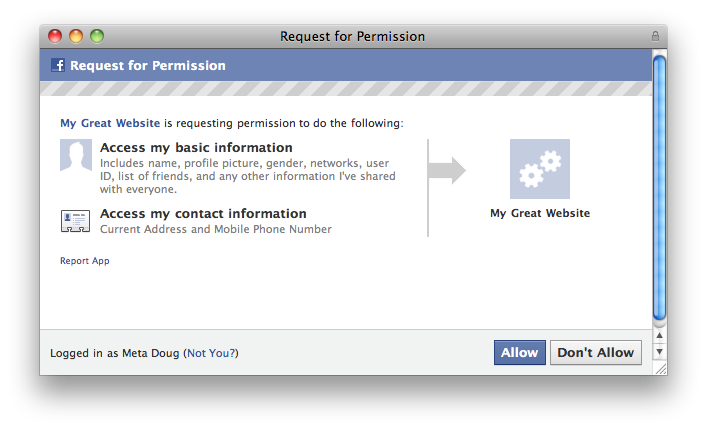The width and height of the screenshot is (707, 430).
Task: Click the lock icon in title bar
Action: (x=655, y=36)
